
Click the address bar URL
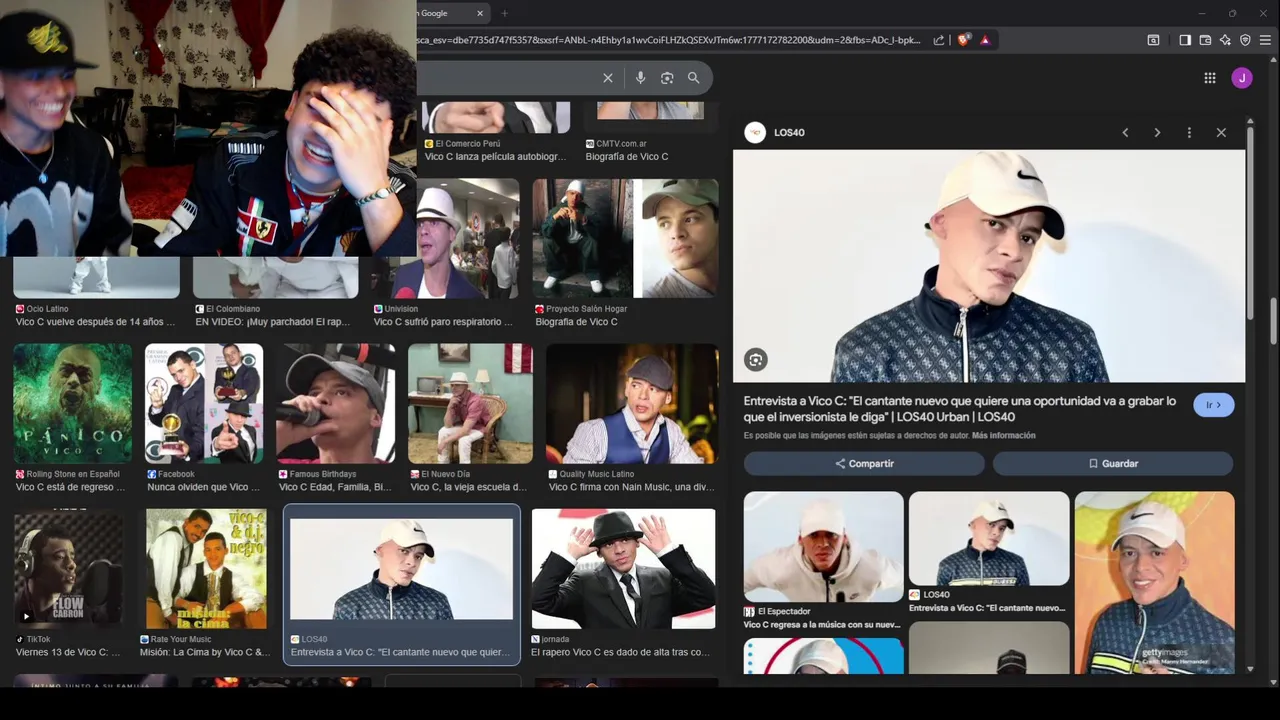670,40
